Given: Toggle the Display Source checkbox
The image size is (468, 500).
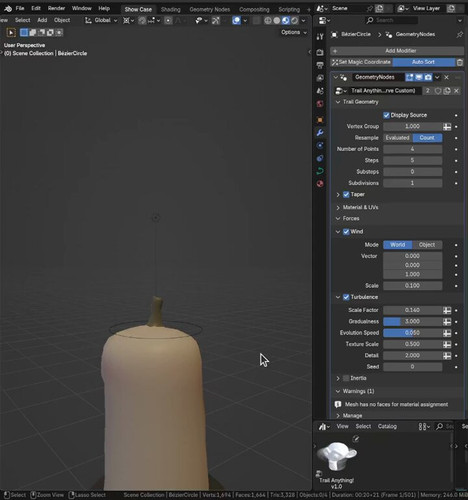Looking at the screenshot, I should click(x=386, y=115).
